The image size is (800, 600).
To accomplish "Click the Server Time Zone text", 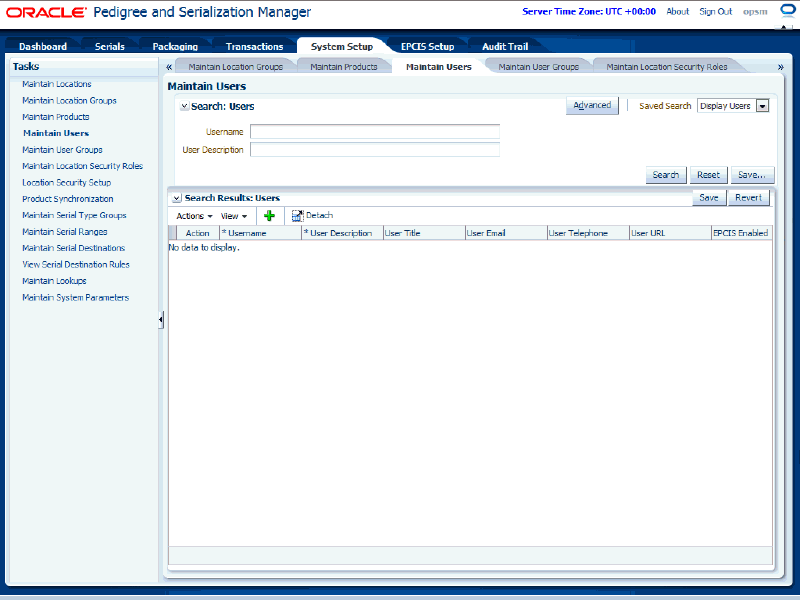I will pos(589,12).
